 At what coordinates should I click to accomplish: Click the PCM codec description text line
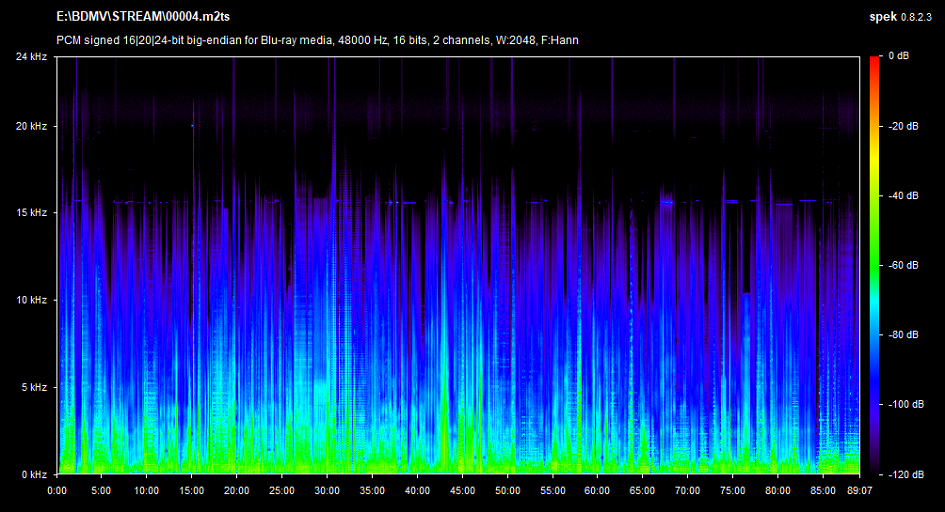[x=317, y=40]
